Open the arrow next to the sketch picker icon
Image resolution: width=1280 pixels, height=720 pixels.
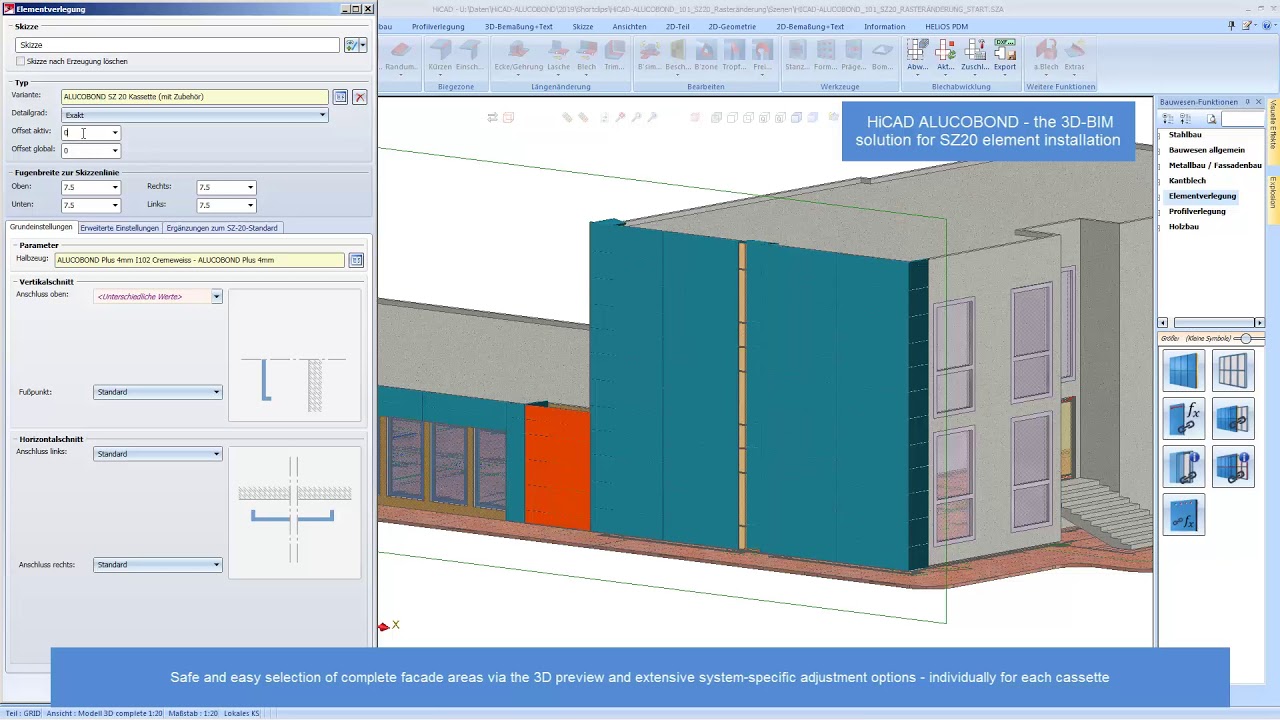[x=363, y=45]
